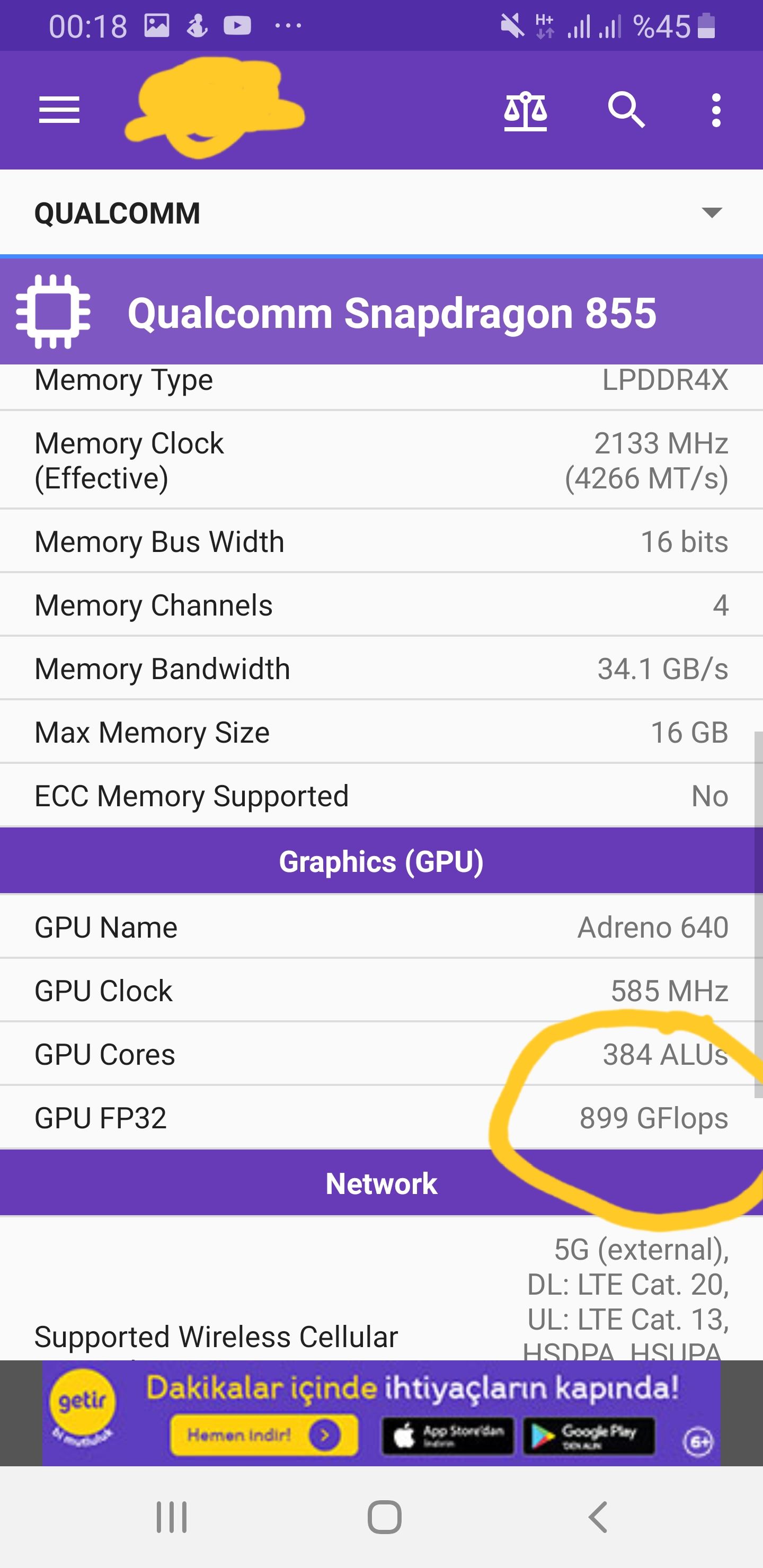The height and width of the screenshot is (1568, 763).
Task: Tap the processor chip icon
Action: tap(54, 311)
